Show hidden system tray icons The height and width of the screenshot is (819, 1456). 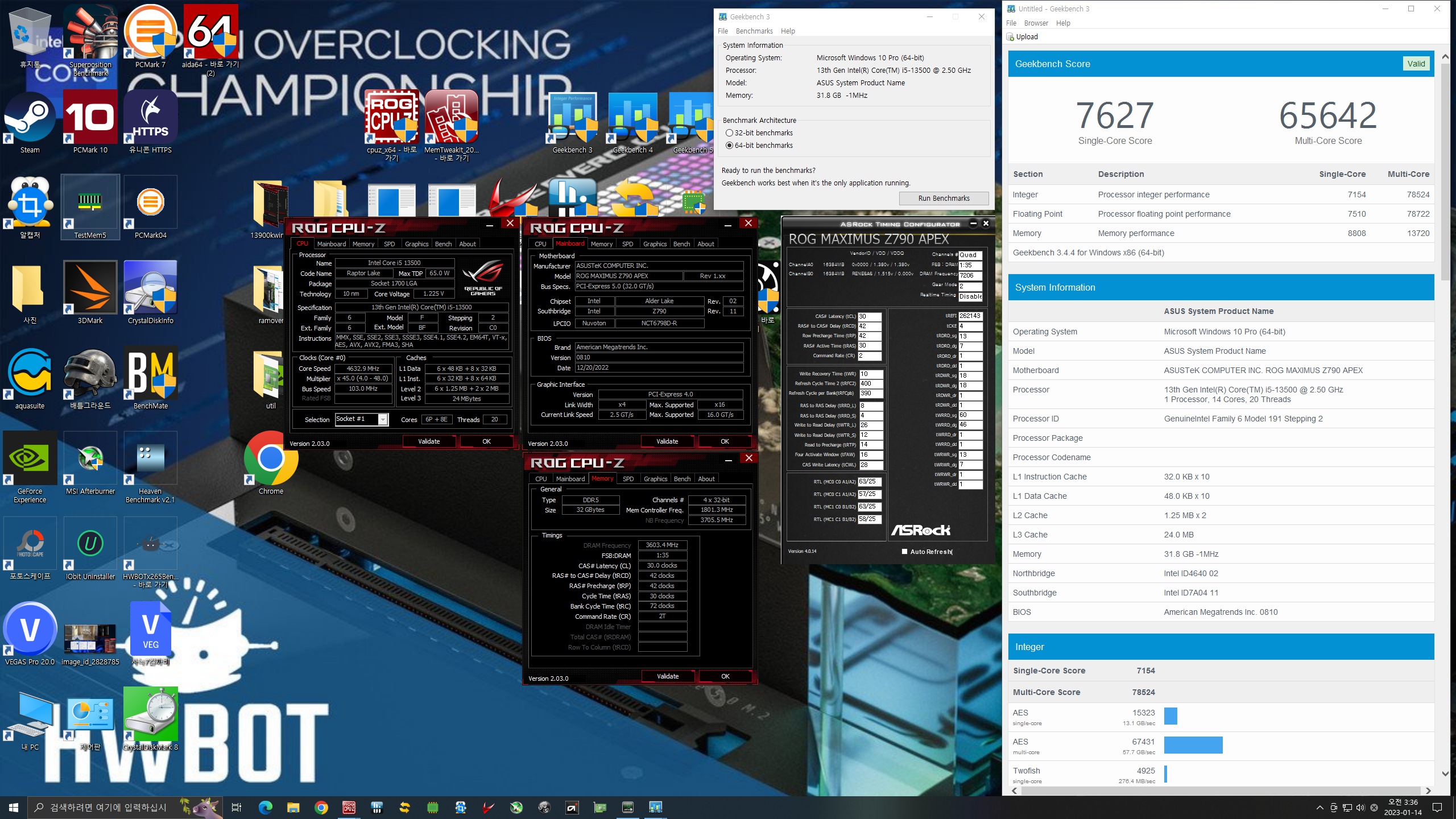pyautogui.click(x=1319, y=808)
